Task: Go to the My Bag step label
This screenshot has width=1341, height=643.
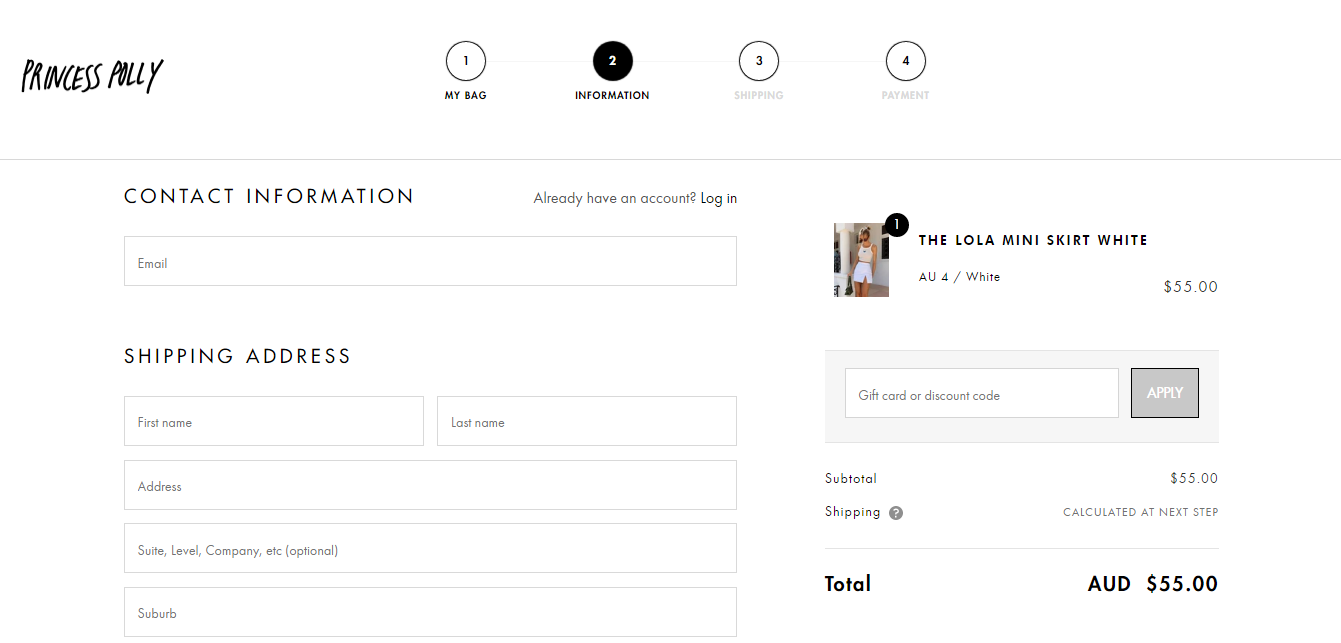Action: click(466, 96)
